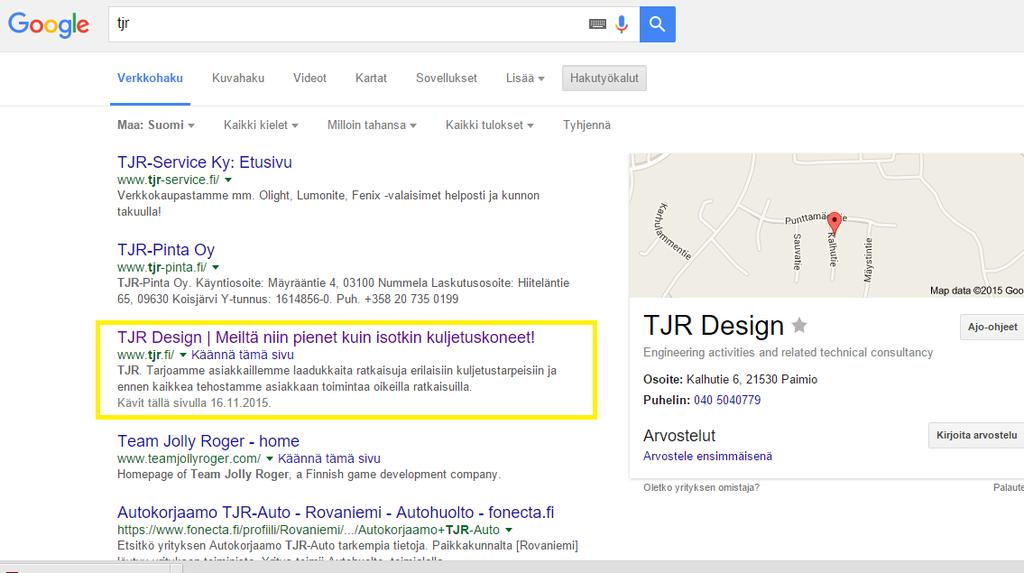The height and width of the screenshot is (573, 1024).
Task: Expand the arrow next to www.tjr-service.fi
Action: click(228, 180)
